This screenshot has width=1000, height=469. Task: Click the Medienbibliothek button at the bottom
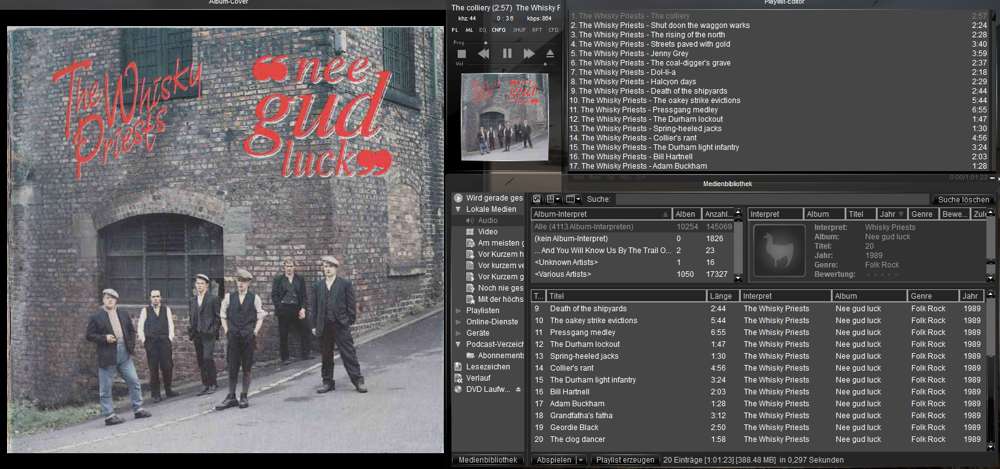488,460
